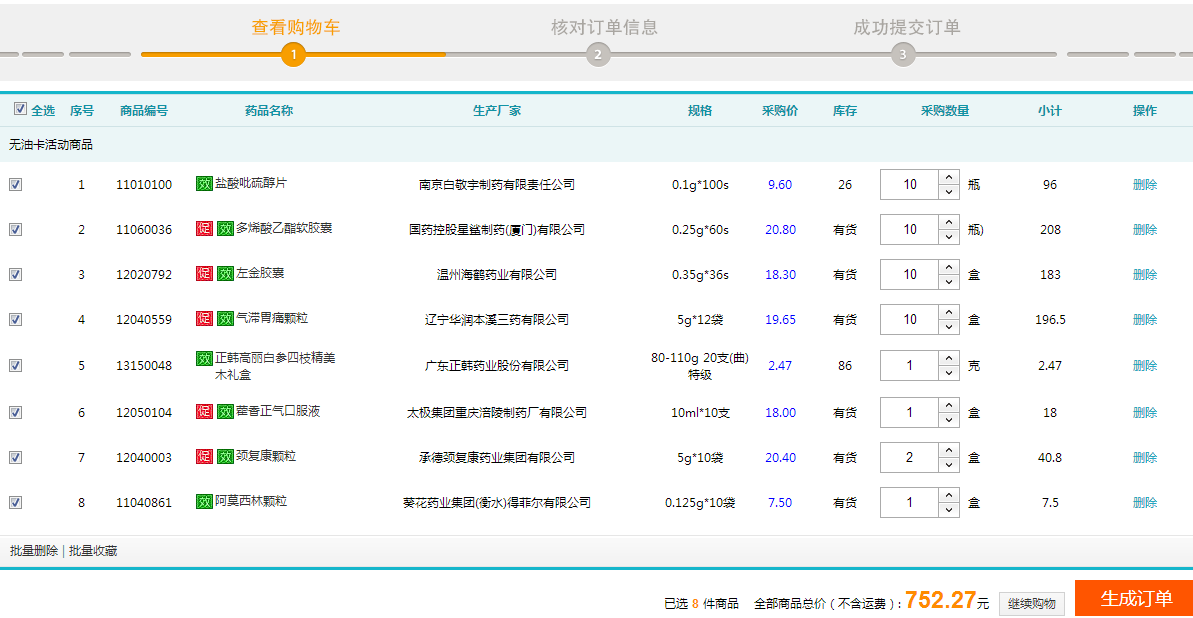Toggle the 全选 select-all checkbox
The height and width of the screenshot is (618, 1193).
coord(20,109)
